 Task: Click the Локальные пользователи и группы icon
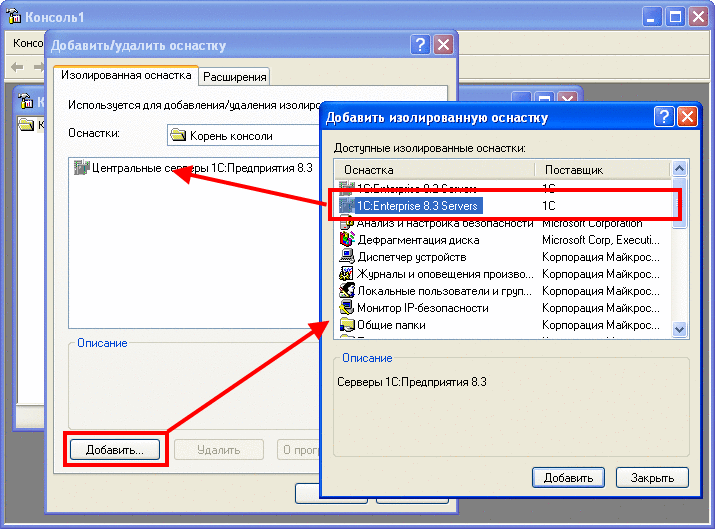pos(347,290)
